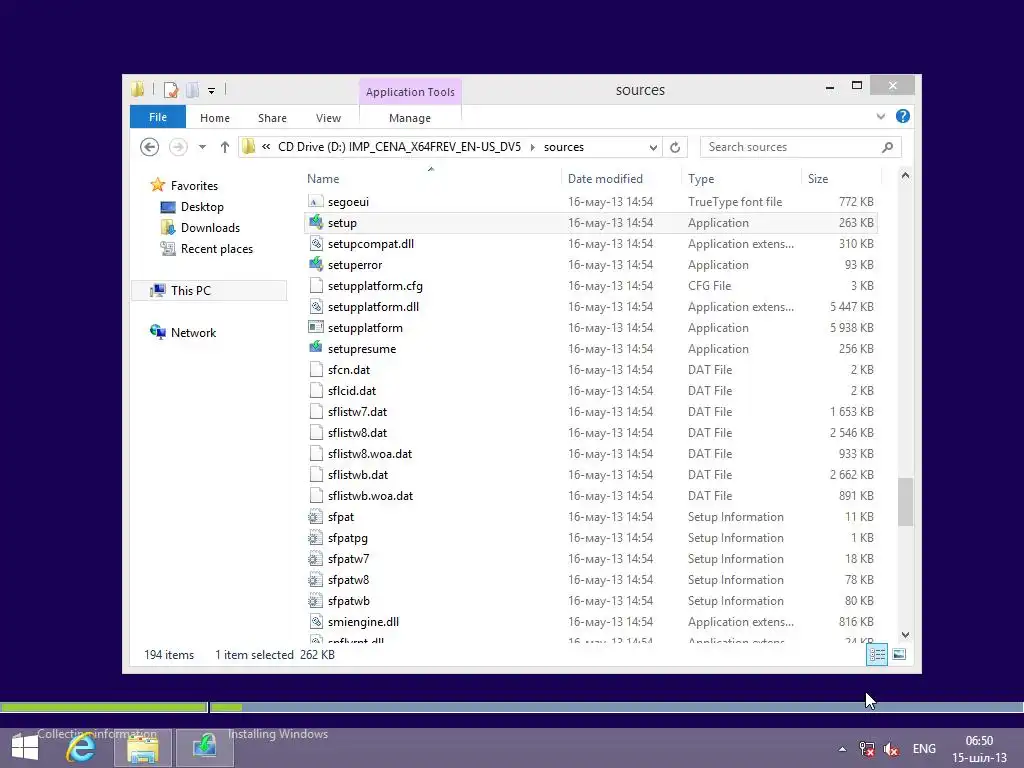Open File Explorer taskbar button

click(143, 748)
